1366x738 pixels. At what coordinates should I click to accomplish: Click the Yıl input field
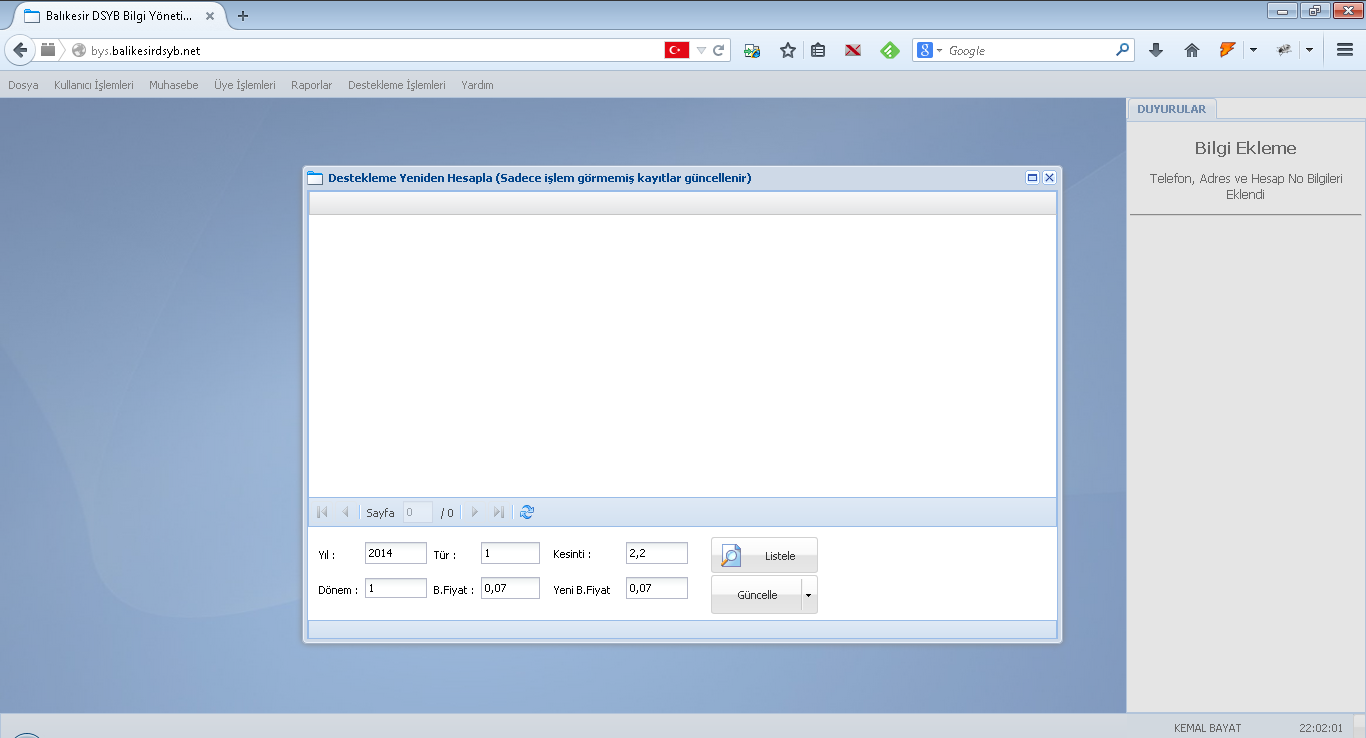point(395,553)
